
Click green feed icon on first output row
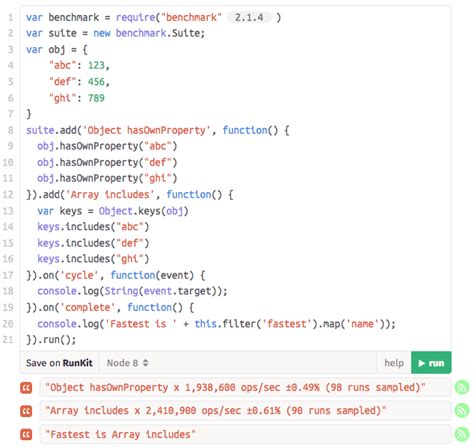pos(462,387)
